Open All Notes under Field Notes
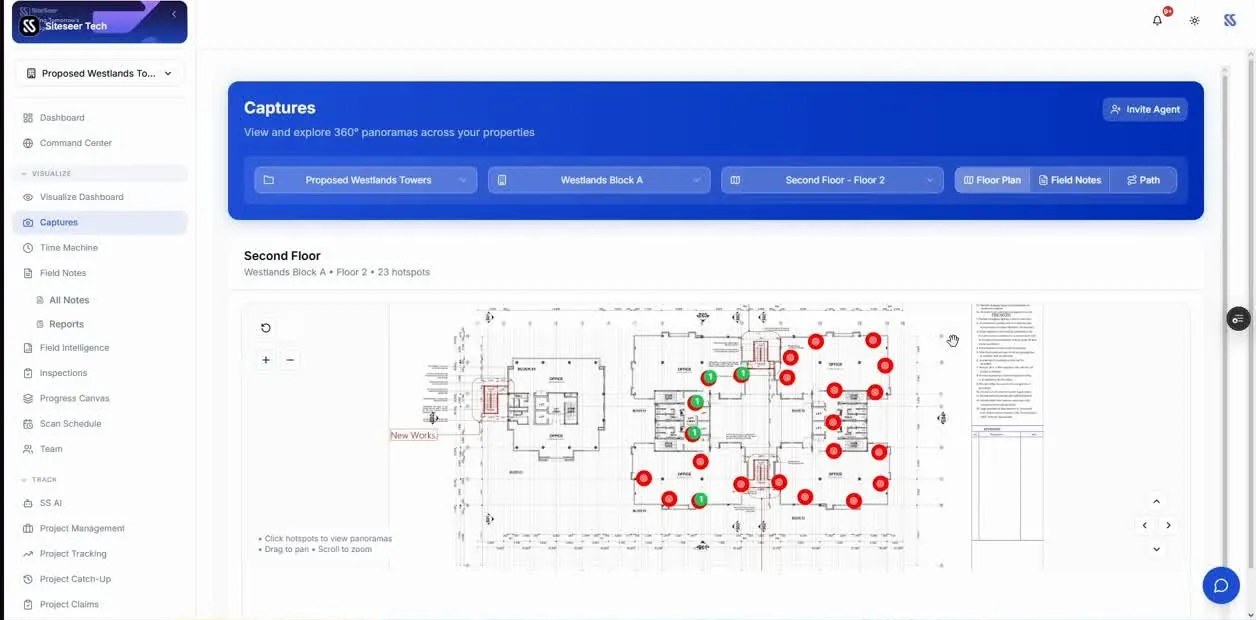Screen dimensions: 1256x620 [x=69, y=300]
